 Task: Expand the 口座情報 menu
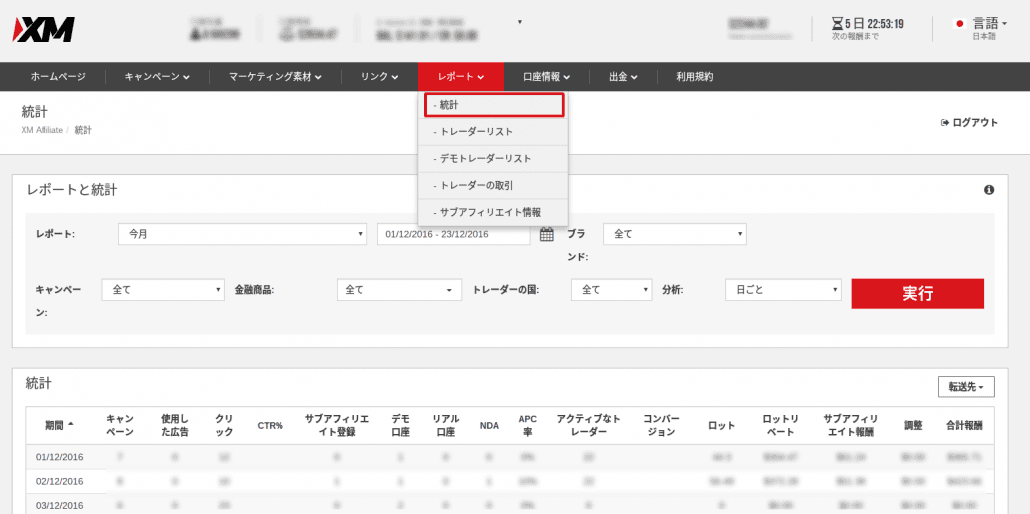[x=546, y=77]
